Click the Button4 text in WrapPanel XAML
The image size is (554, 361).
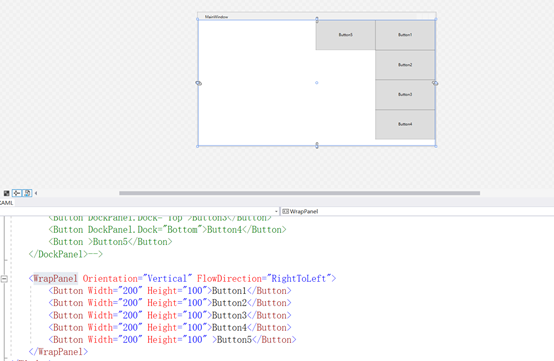click(x=229, y=327)
